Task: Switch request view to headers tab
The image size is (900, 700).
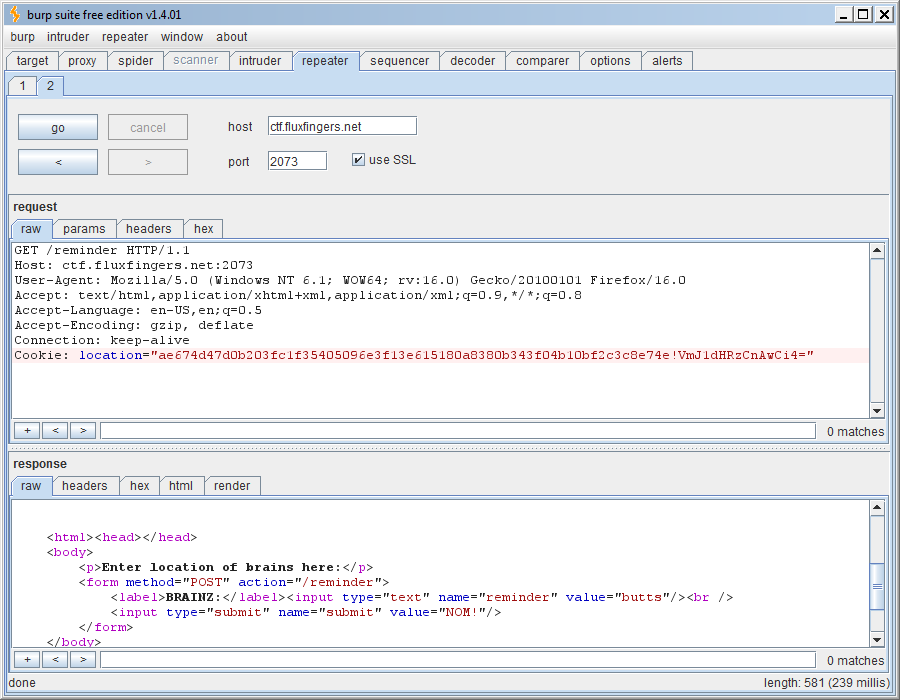Action: pos(149,229)
